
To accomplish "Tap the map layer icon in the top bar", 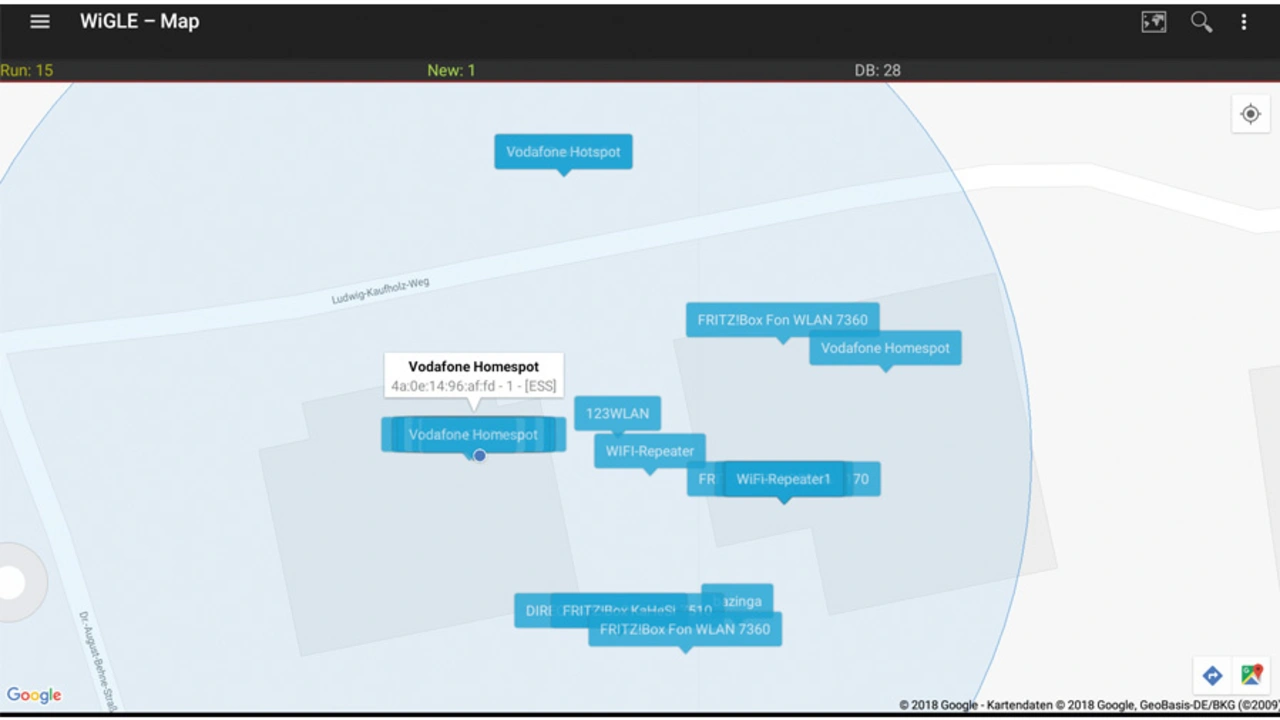I will pos(1154,22).
